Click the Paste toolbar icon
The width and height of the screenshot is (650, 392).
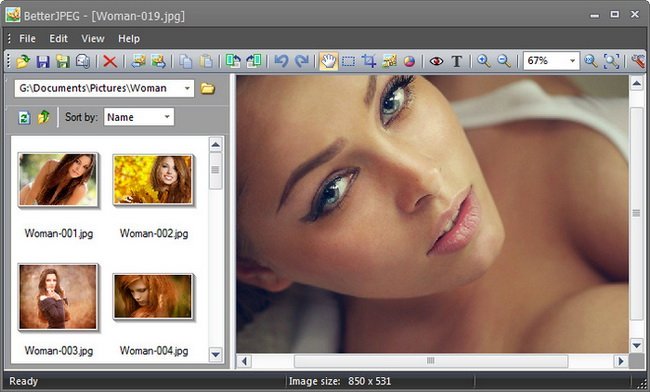click(206, 61)
